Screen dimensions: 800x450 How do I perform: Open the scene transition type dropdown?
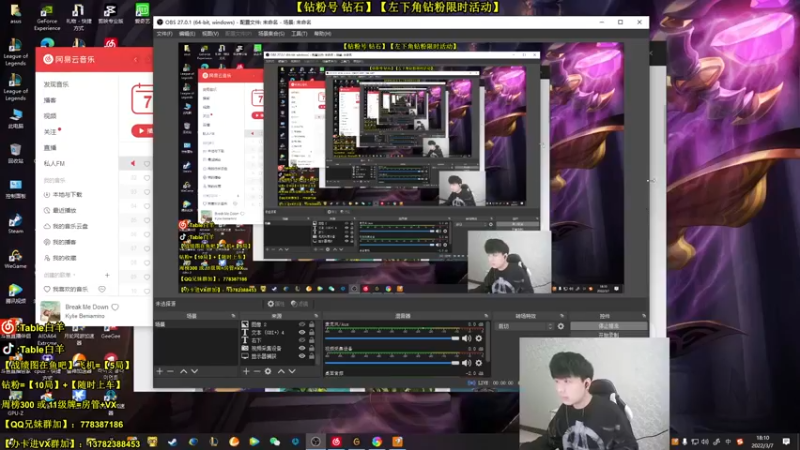coord(525,326)
